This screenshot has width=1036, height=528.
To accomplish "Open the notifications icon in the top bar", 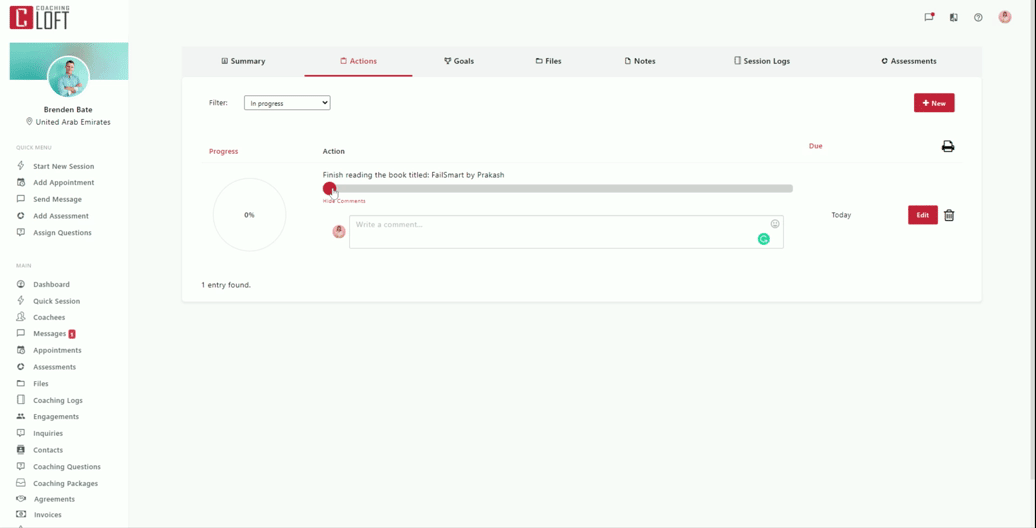I will point(929,17).
